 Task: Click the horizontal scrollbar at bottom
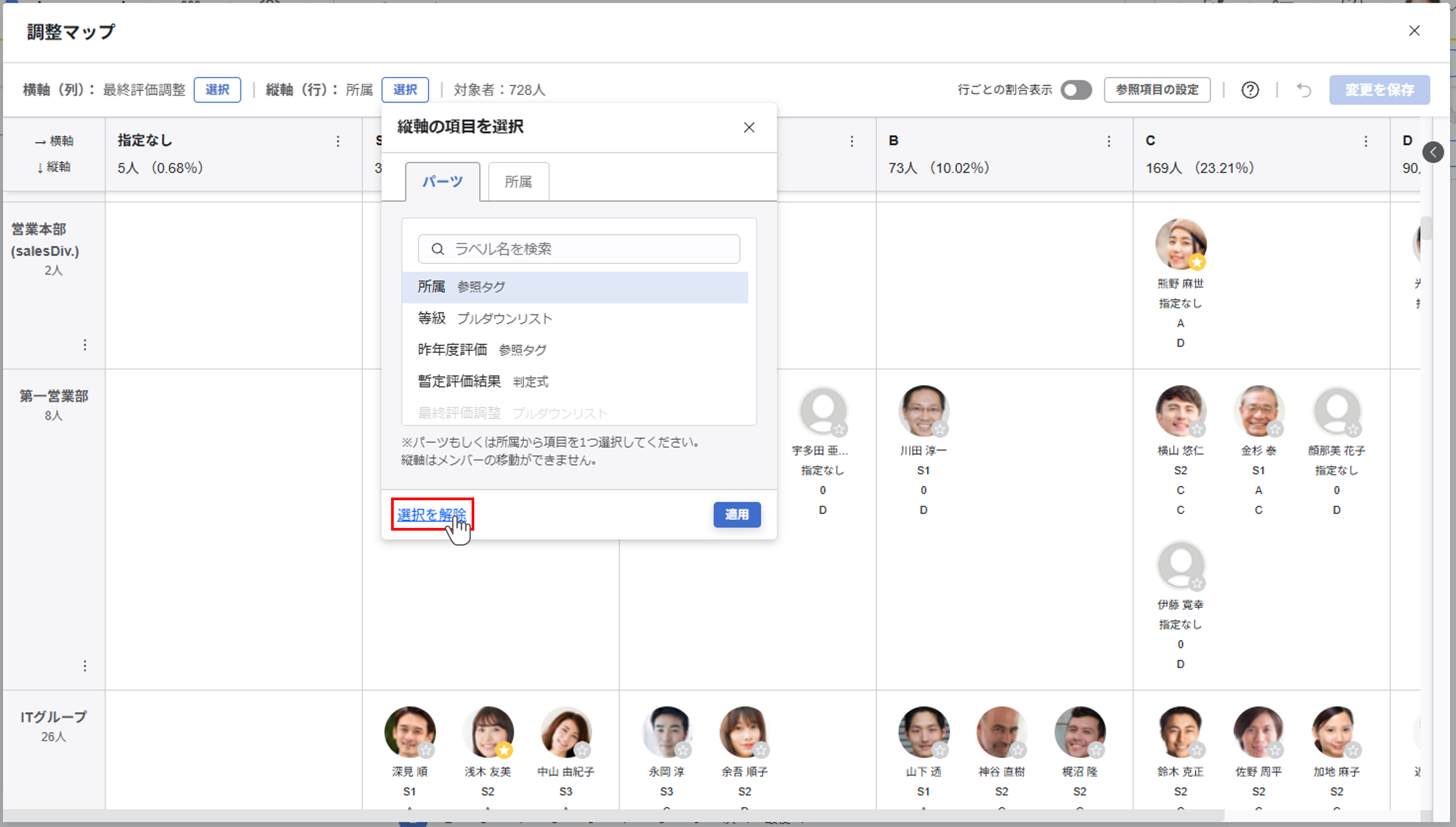point(614,816)
